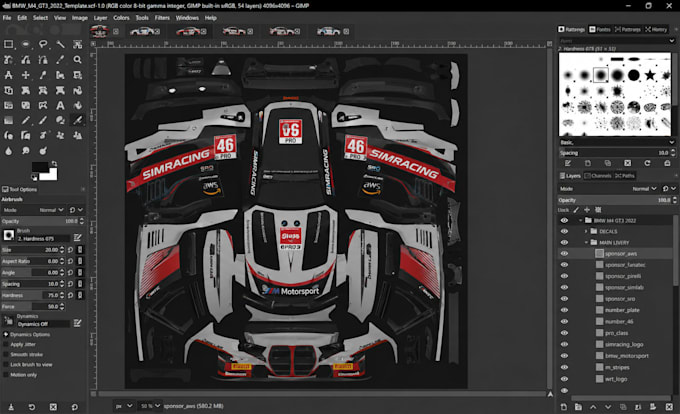Select the Blur/Sharpen droplet tool
680x414 pixels.
[8, 151]
